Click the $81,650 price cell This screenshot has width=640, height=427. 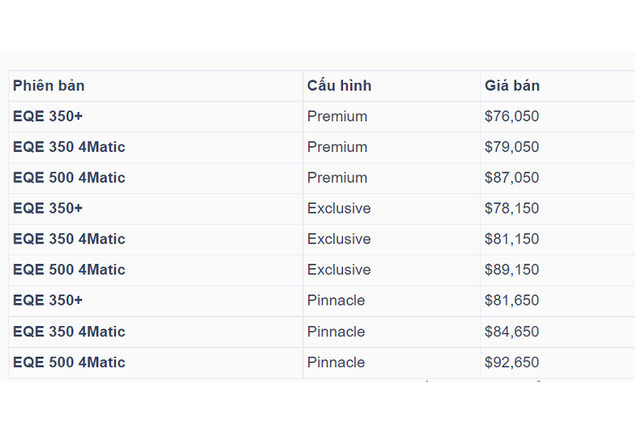coord(511,300)
